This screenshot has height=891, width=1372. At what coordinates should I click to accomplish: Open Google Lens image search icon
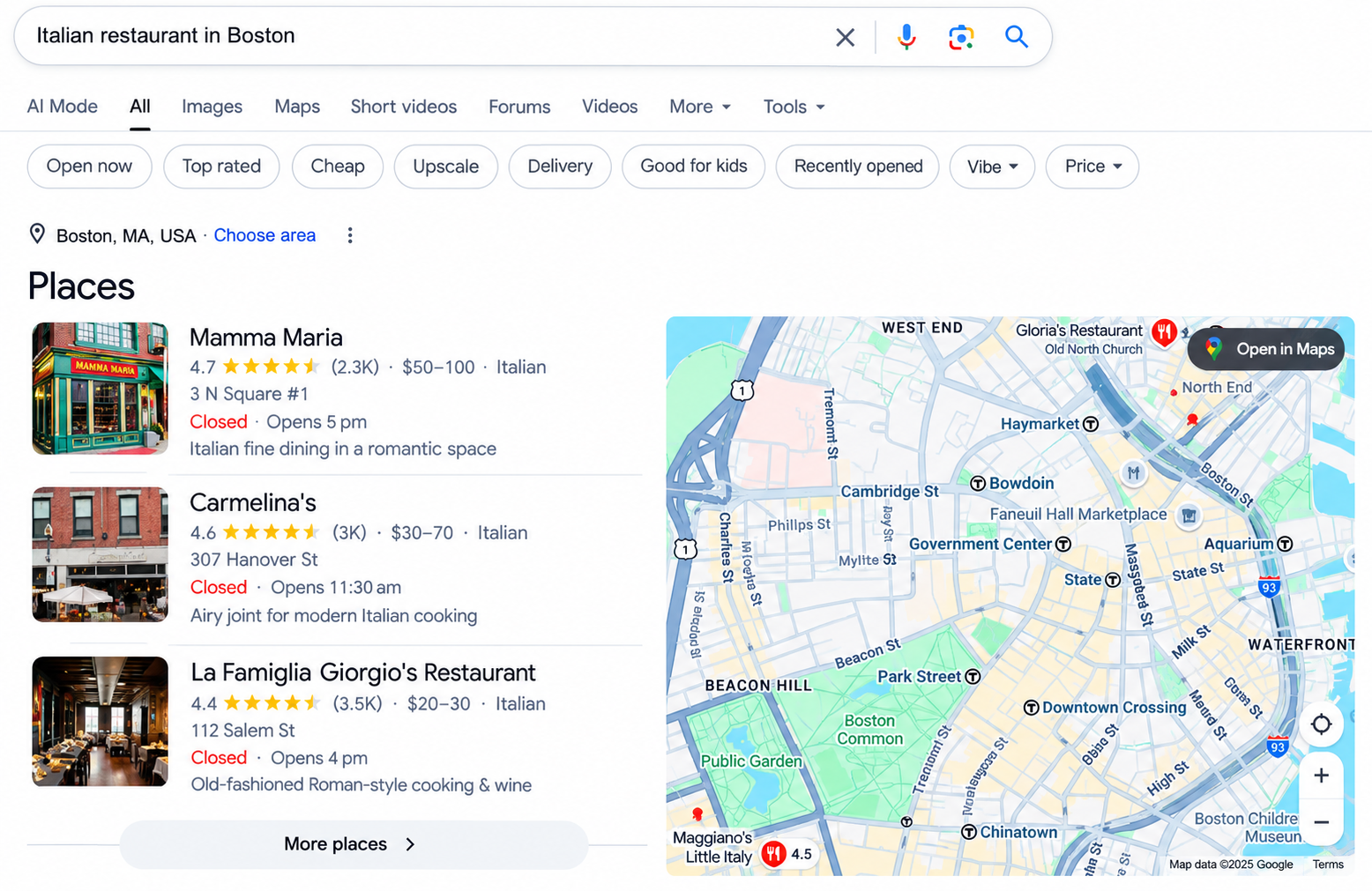tap(961, 37)
